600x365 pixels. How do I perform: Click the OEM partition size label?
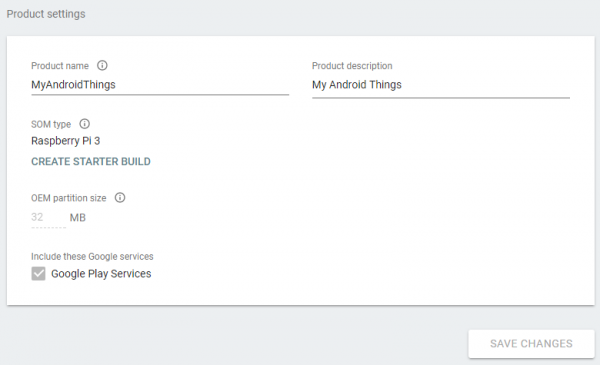68,198
